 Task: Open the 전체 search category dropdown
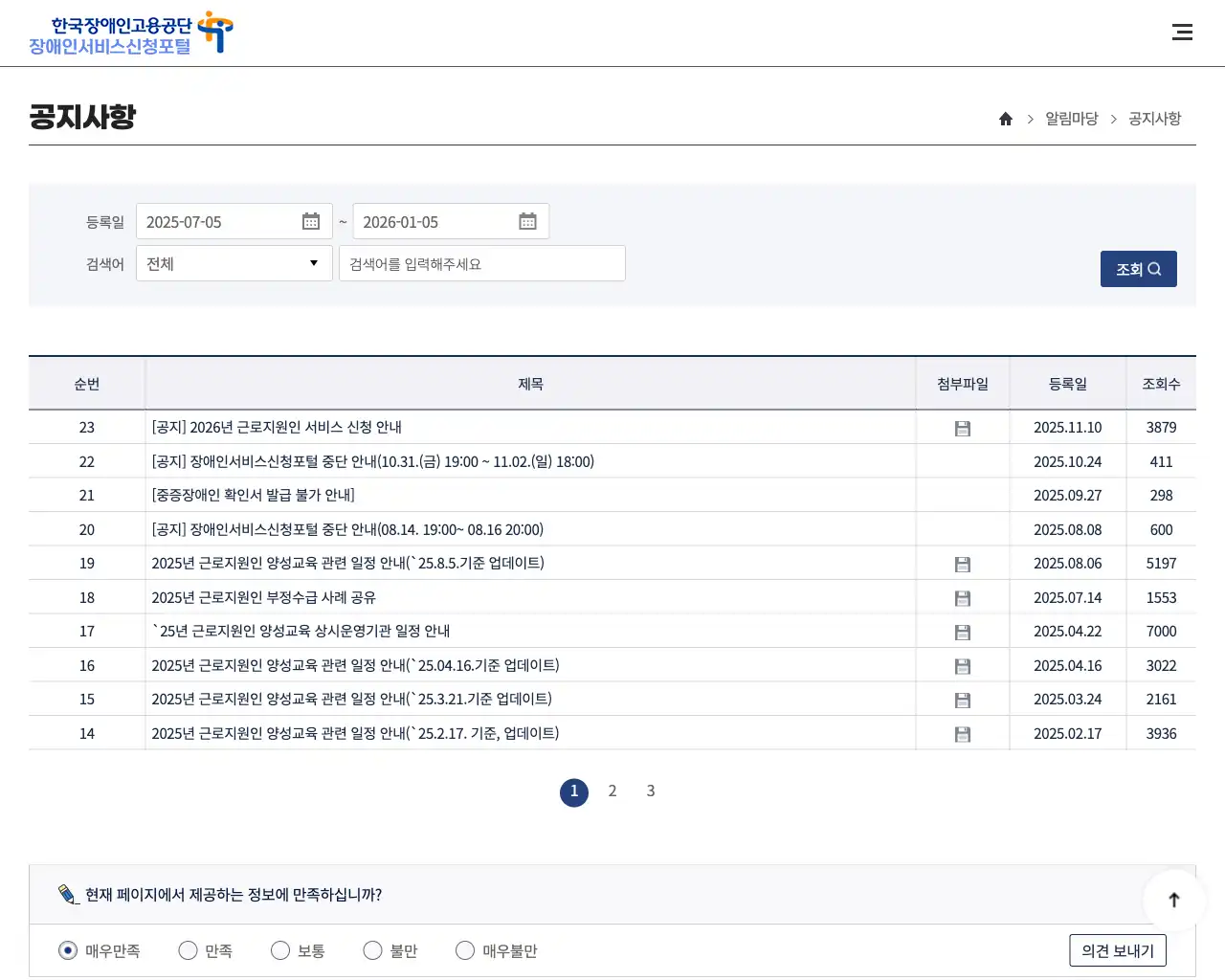point(234,263)
